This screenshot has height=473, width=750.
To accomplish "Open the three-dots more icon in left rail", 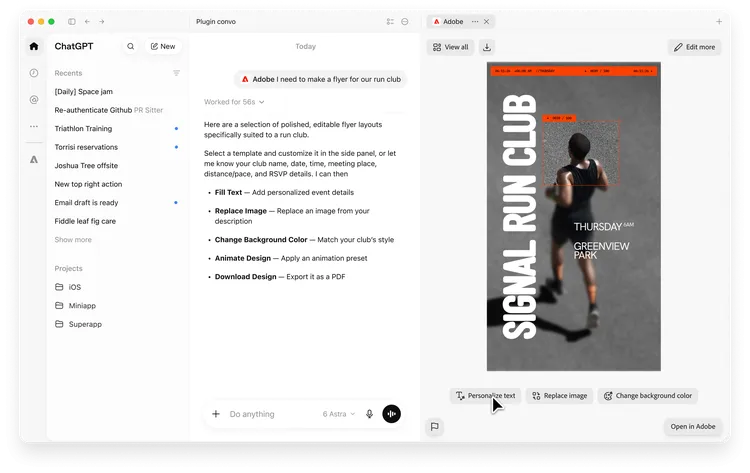I will point(33,126).
